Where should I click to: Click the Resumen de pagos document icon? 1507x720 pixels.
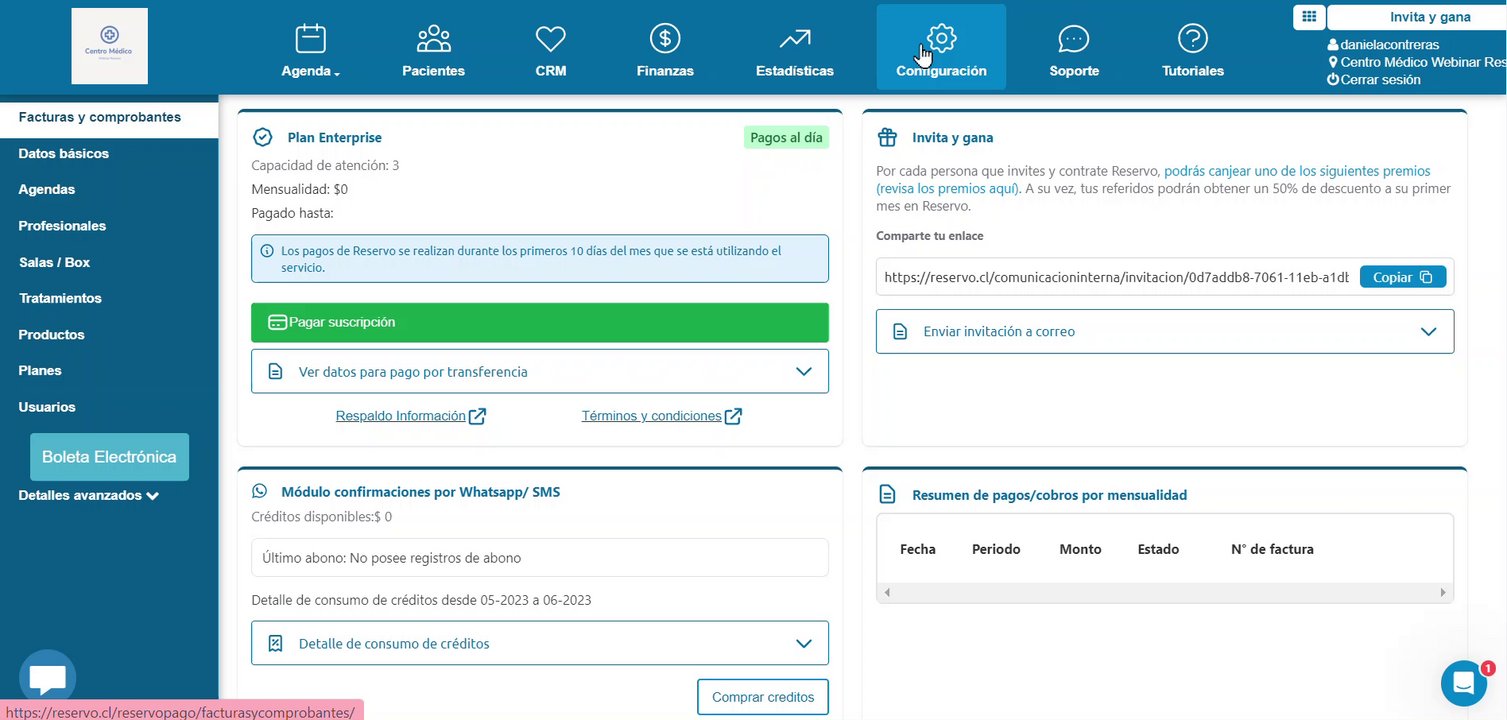(x=887, y=494)
